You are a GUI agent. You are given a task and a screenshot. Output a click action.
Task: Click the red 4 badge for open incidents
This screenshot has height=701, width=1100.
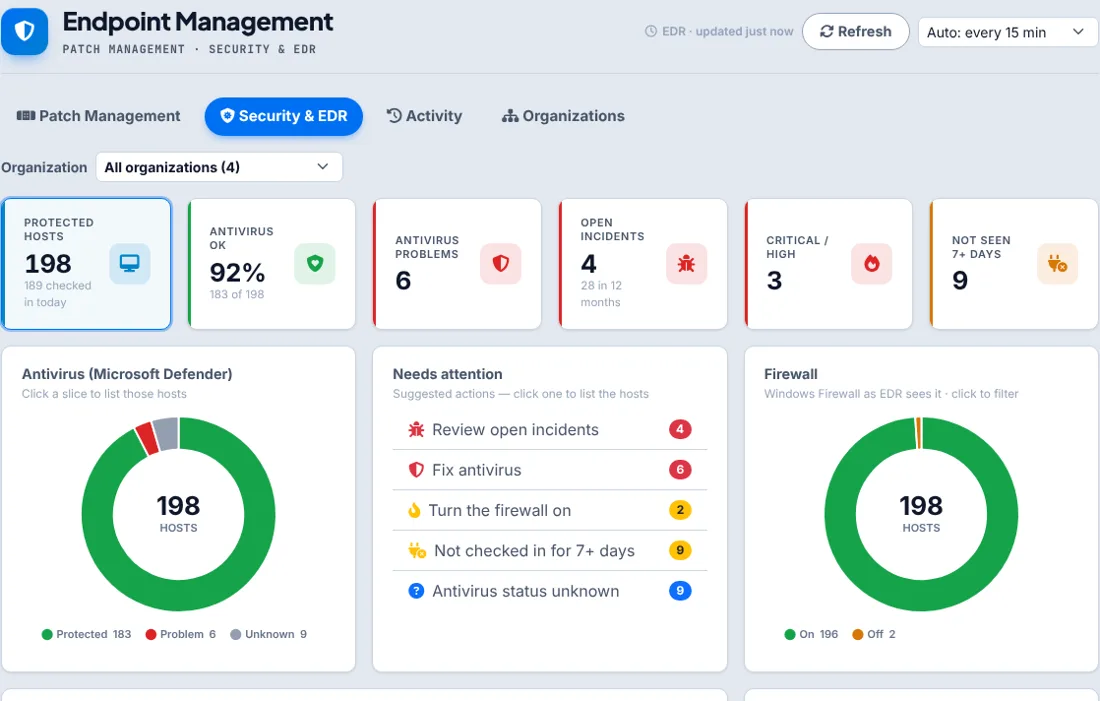[x=680, y=429]
